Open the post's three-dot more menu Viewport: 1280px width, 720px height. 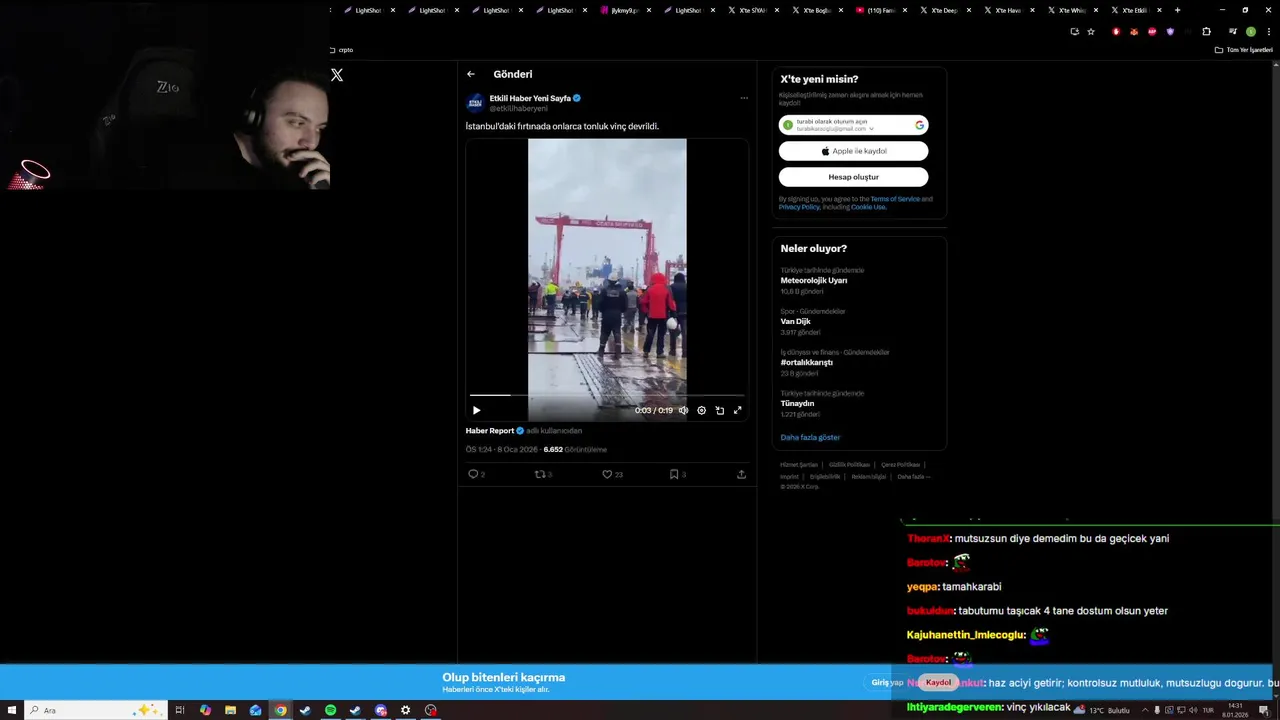tap(744, 98)
